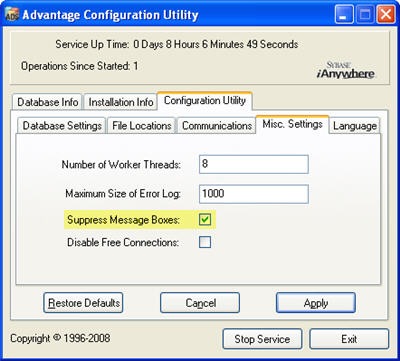Switch to the File Locations tab

(x=141, y=126)
